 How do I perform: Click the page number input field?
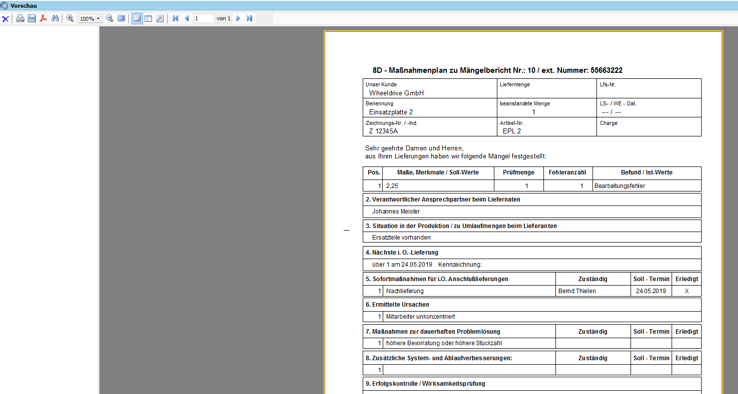click(204, 18)
